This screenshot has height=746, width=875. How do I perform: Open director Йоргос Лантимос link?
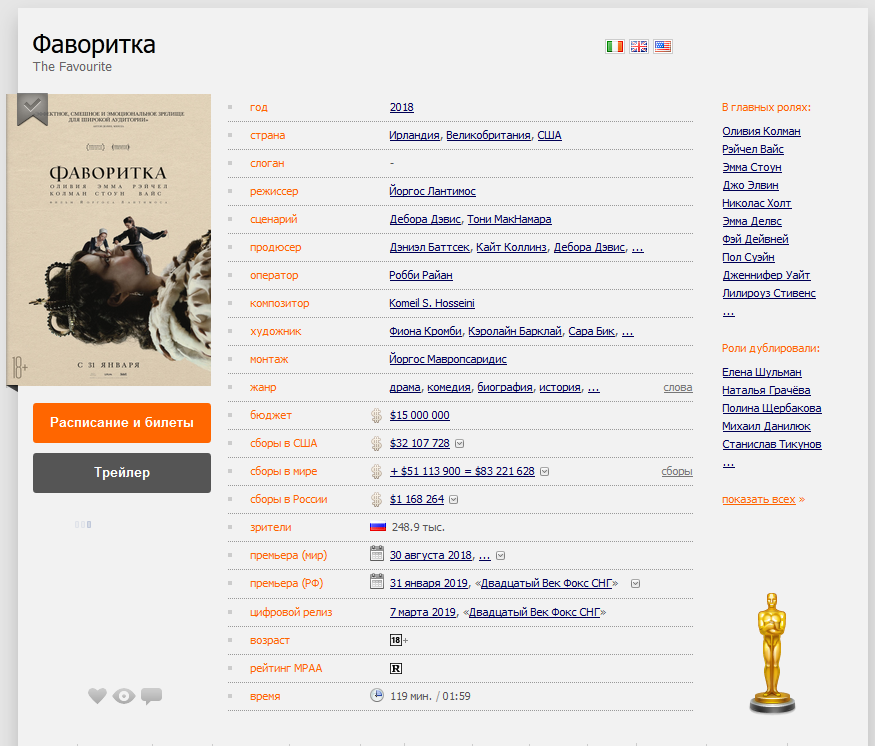click(x=432, y=191)
